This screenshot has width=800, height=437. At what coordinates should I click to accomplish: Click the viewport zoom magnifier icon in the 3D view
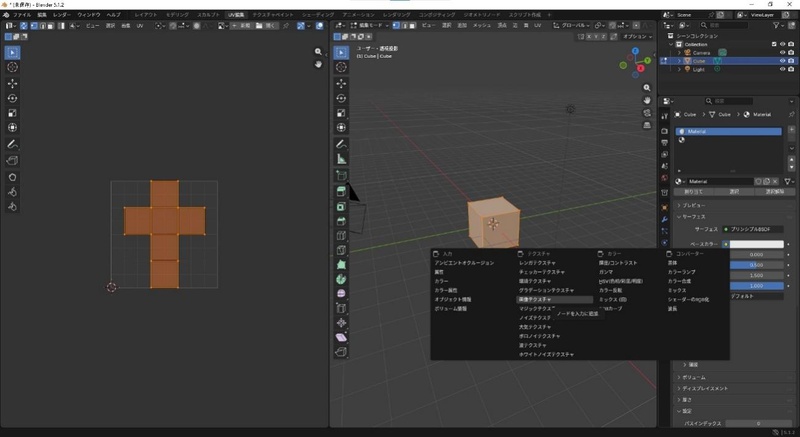tap(647, 88)
